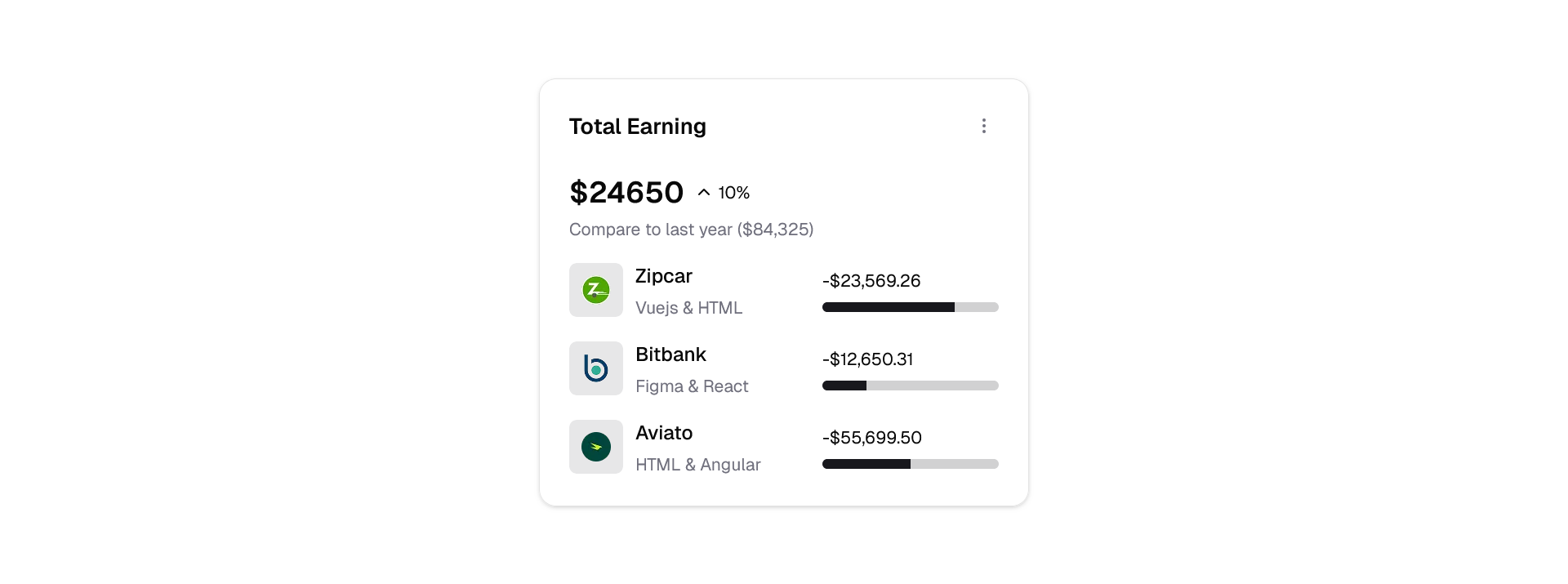This screenshot has width=1568, height=584.
Task: Select the Aviato company name
Action: point(664,433)
